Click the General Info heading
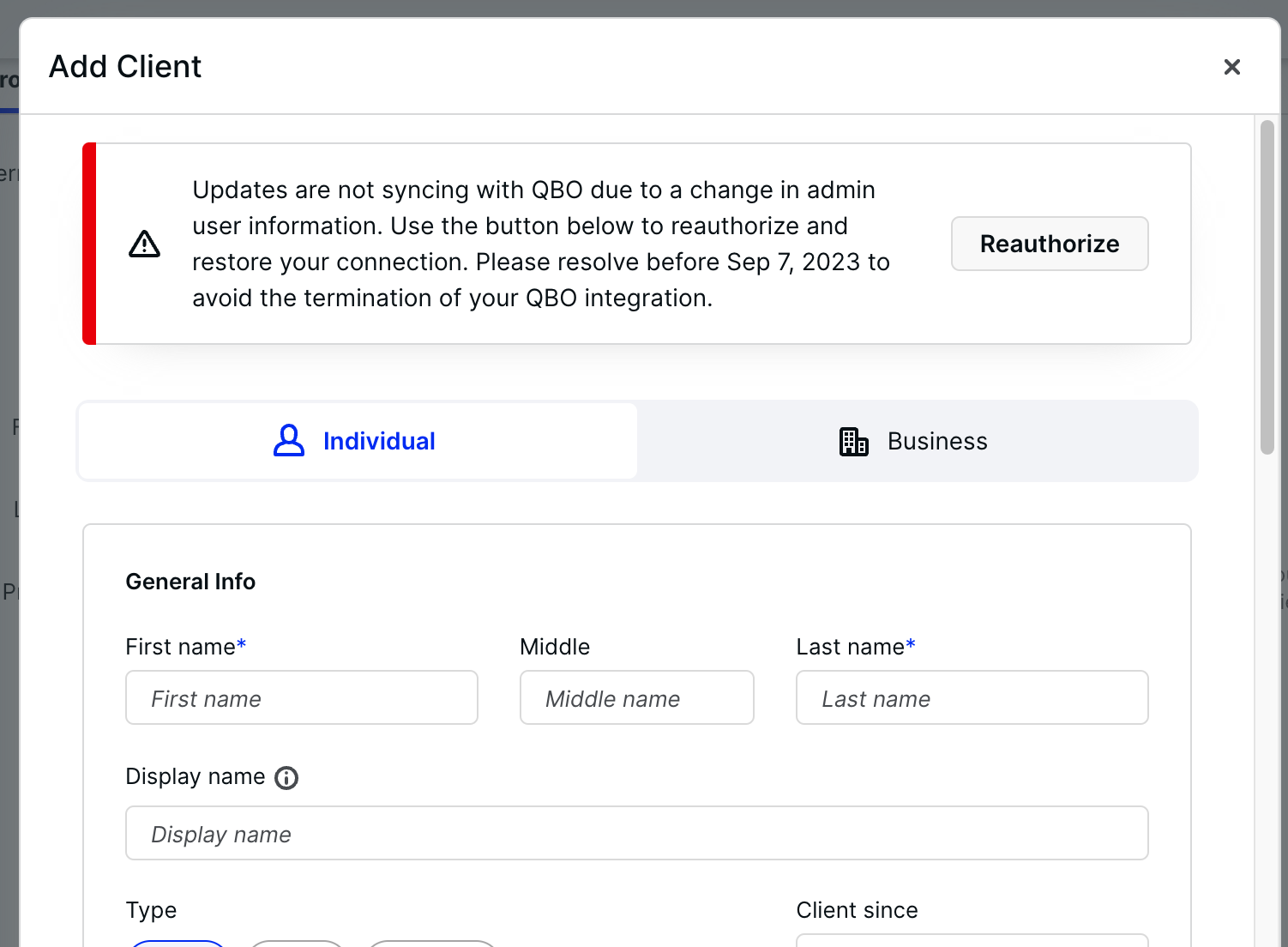Screen dimensions: 1288x947 [190, 582]
